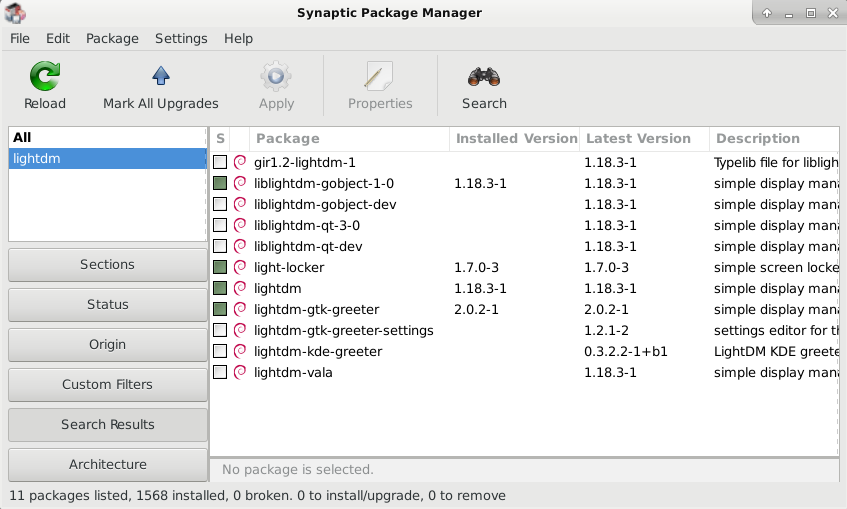The image size is (847, 509).
Task: Click Debian swirl icon for liblightdm-qt-dev
Action: pyautogui.click(x=240, y=246)
